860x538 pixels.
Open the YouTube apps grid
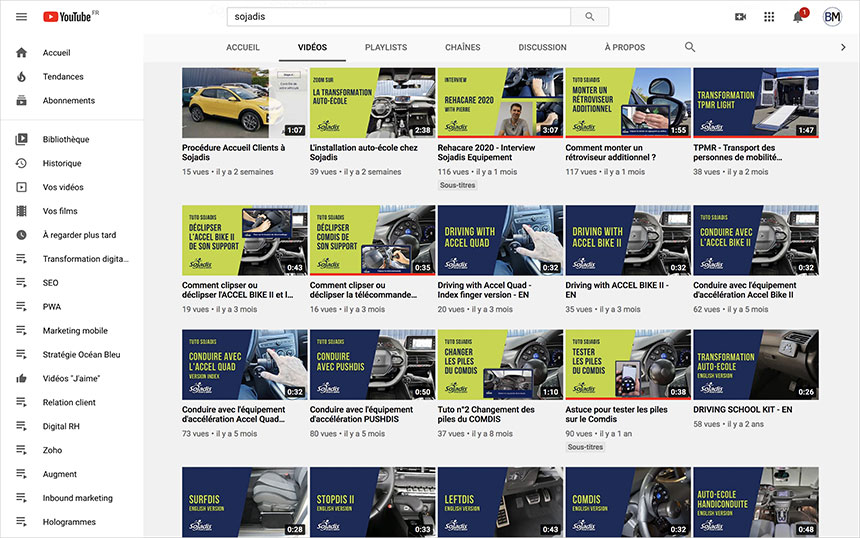point(769,17)
